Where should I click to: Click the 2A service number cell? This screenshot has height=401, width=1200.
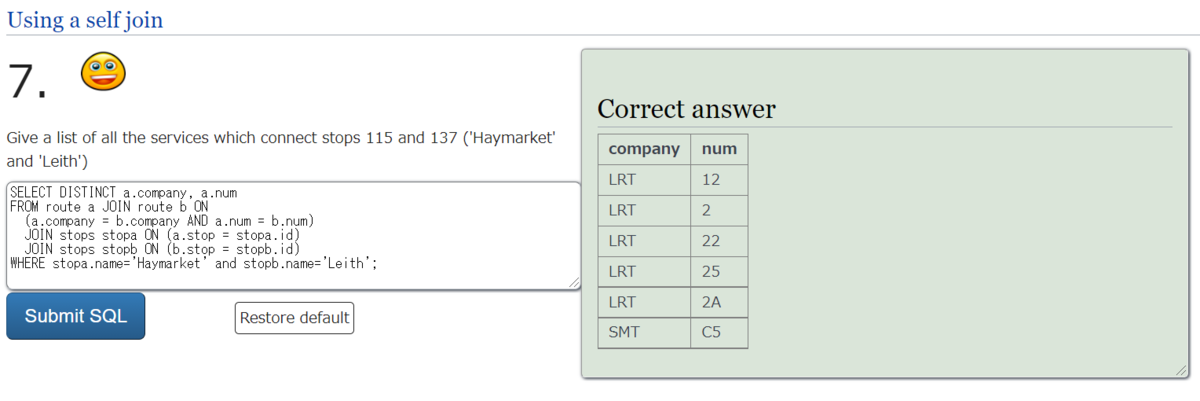click(x=719, y=302)
